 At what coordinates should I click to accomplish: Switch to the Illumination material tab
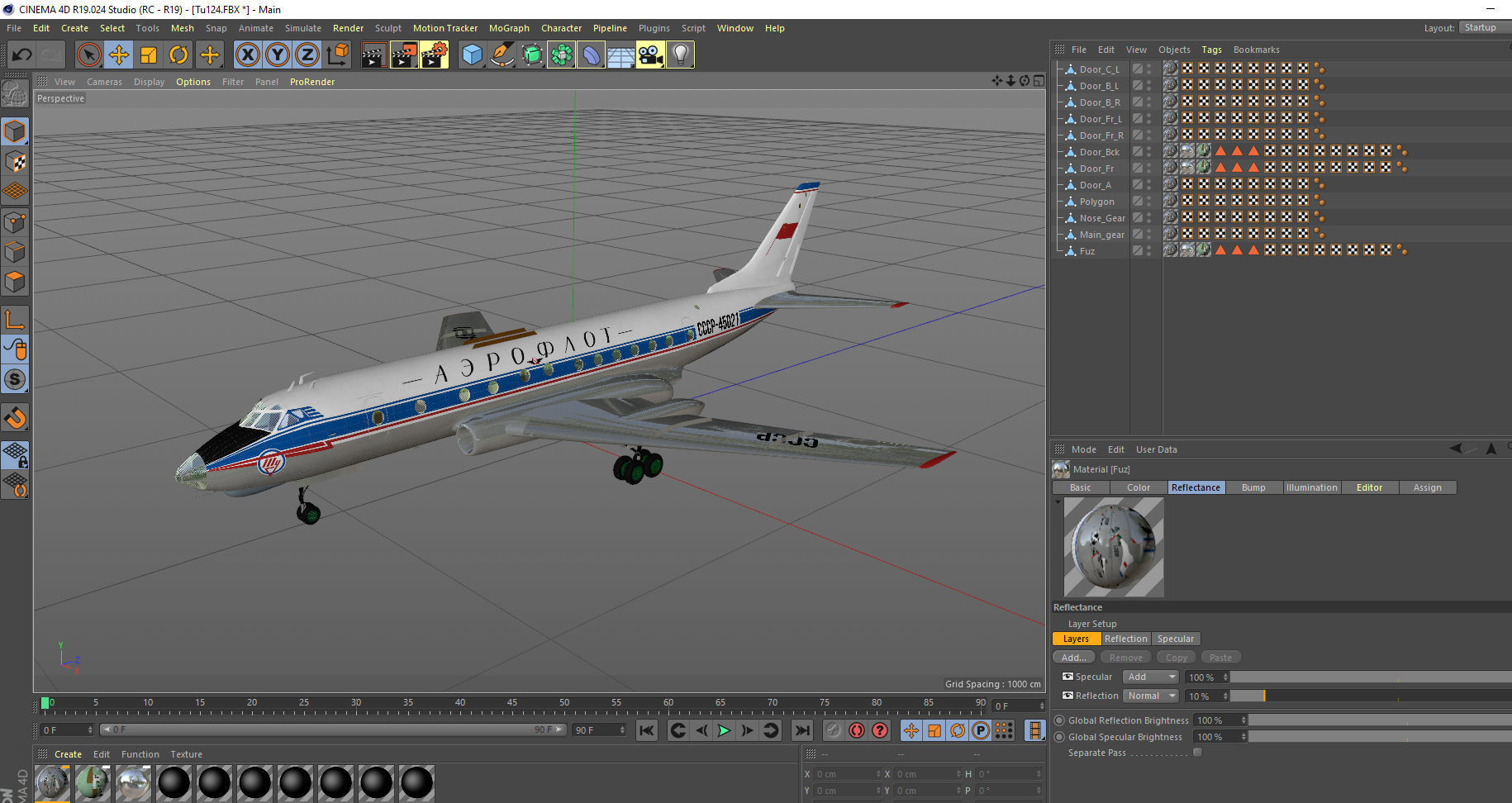point(1311,487)
